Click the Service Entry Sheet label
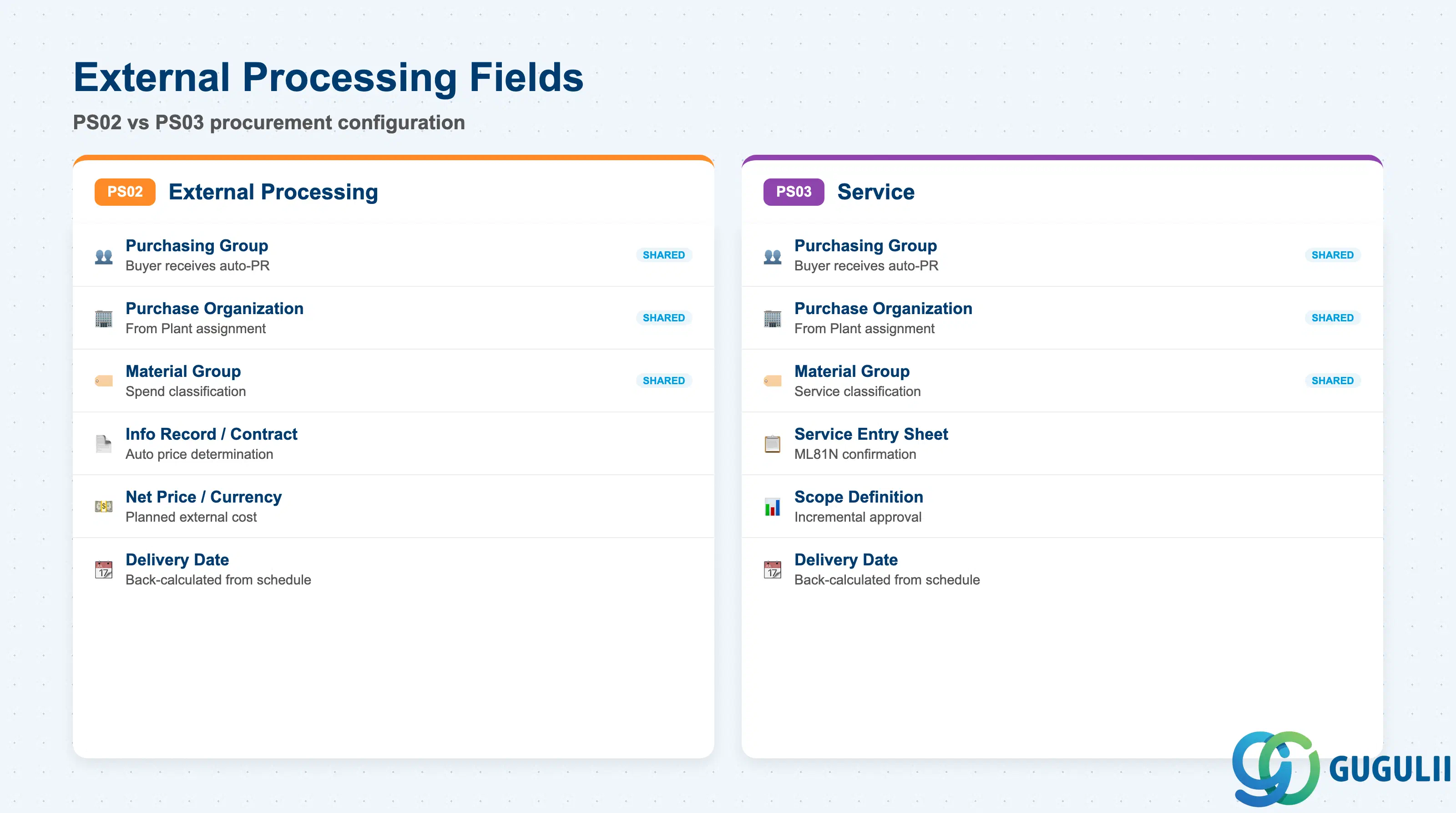This screenshot has width=1456, height=813. [871, 434]
